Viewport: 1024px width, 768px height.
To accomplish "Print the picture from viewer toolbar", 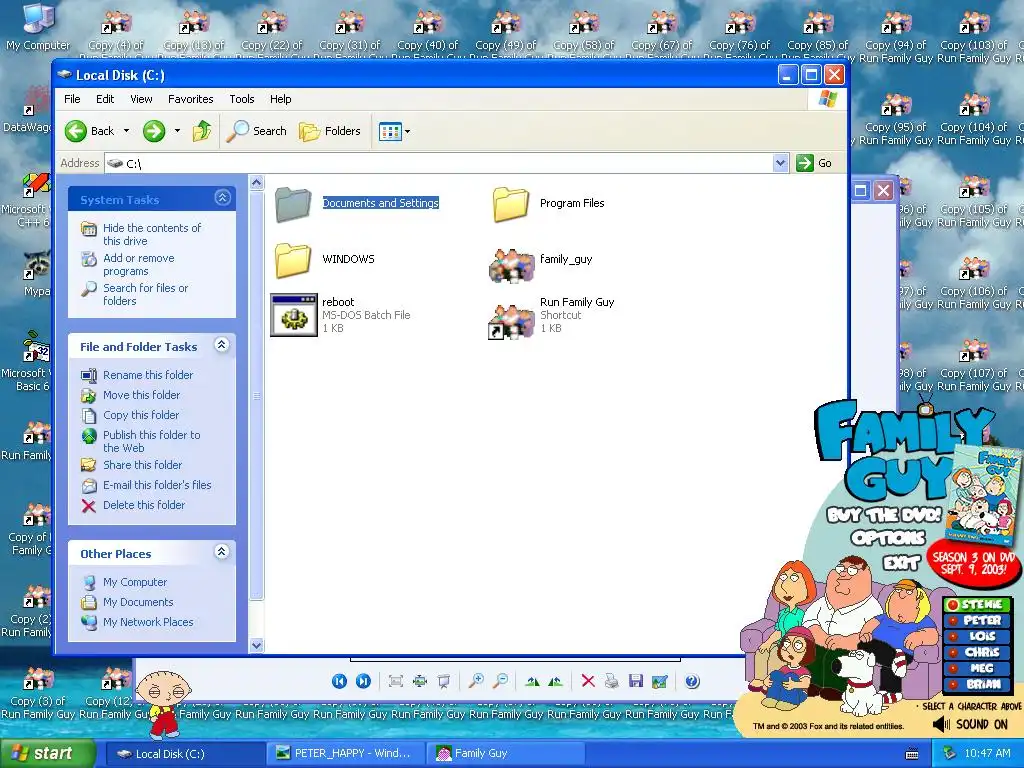I will point(611,681).
